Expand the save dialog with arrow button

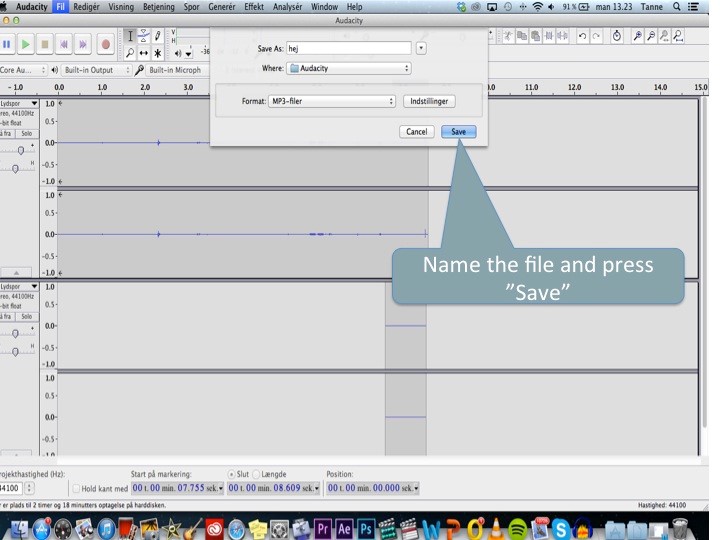coord(421,48)
